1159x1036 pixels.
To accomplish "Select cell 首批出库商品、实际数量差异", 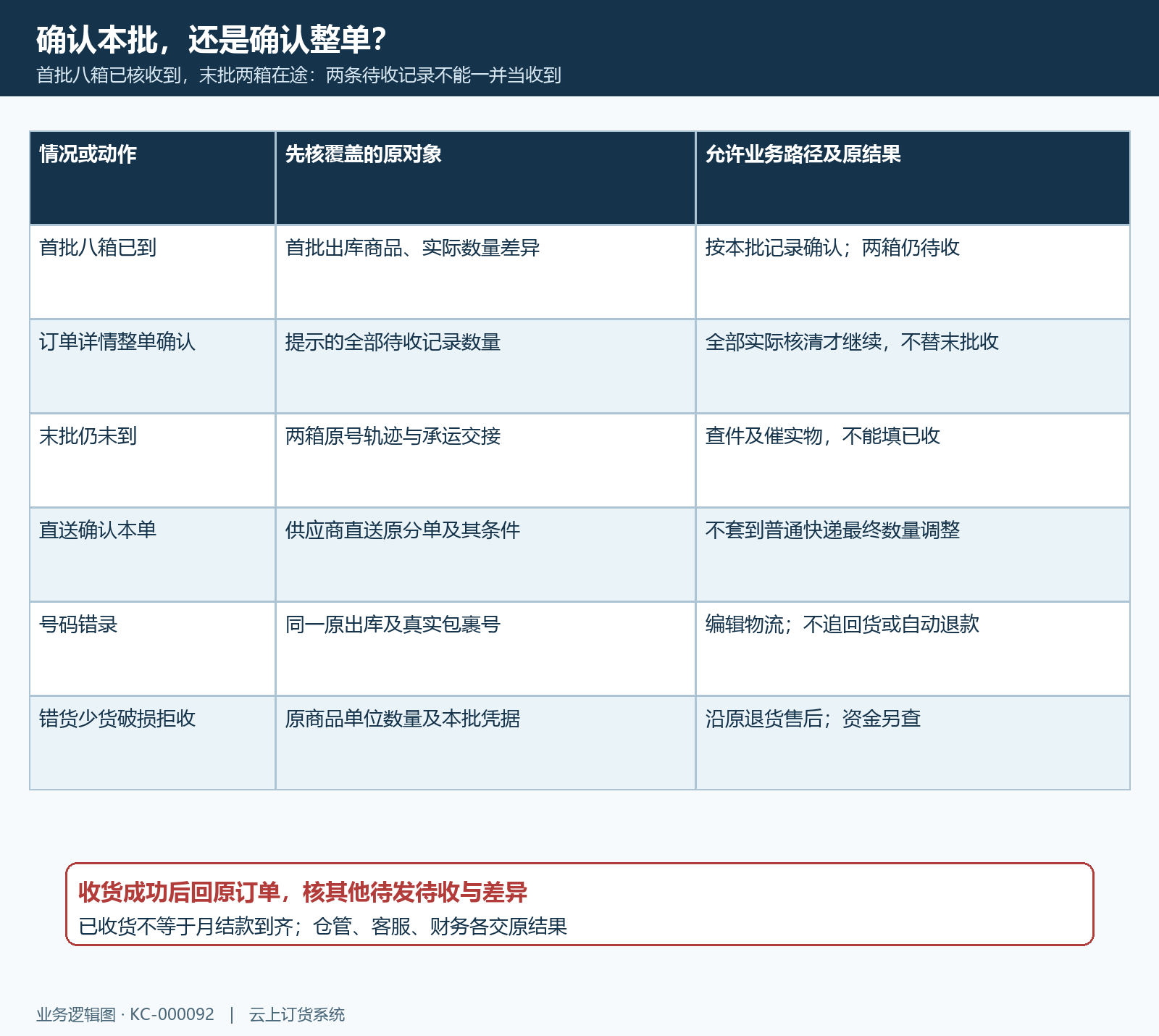I will (x=485, y=272).
